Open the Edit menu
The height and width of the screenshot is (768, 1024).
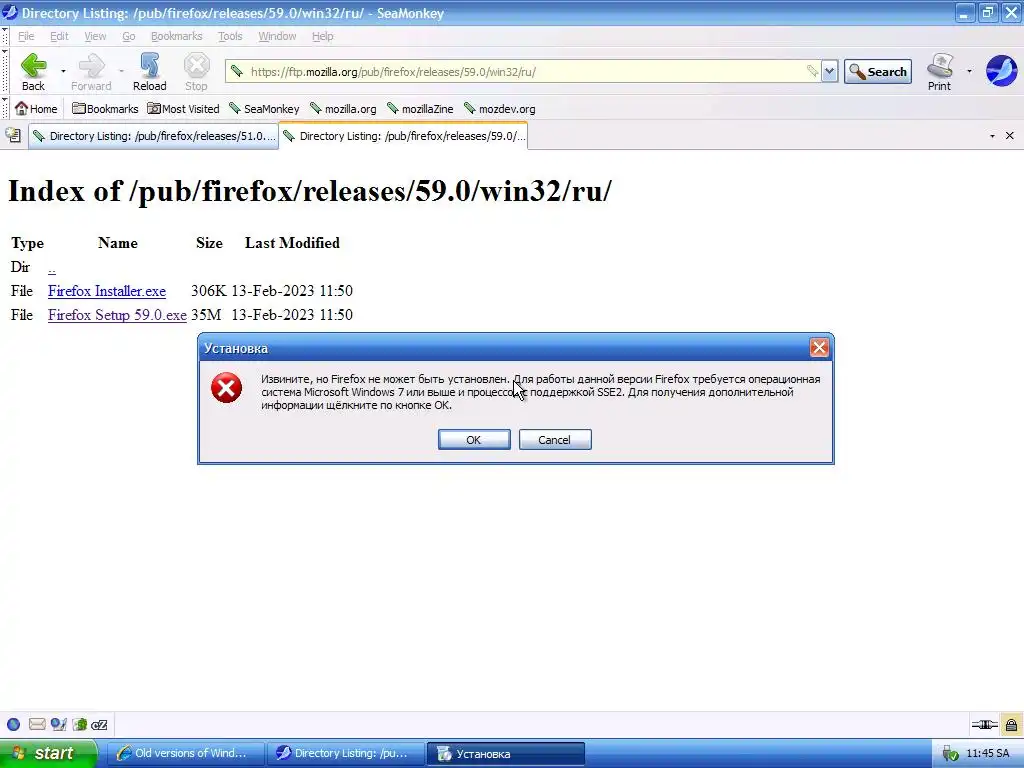[x=59, y=36]
